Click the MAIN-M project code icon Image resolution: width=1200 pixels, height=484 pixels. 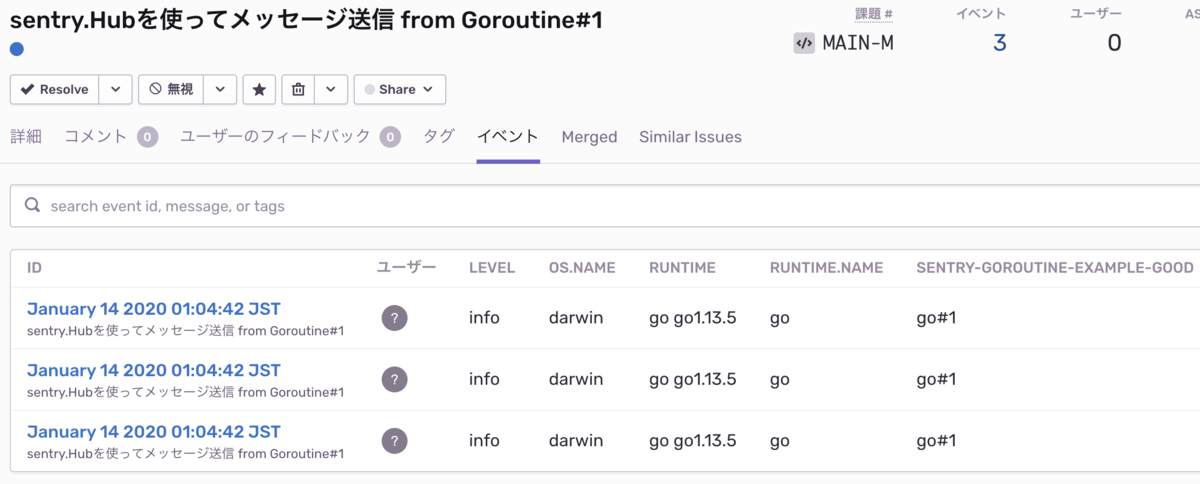(x=804, y=43)
